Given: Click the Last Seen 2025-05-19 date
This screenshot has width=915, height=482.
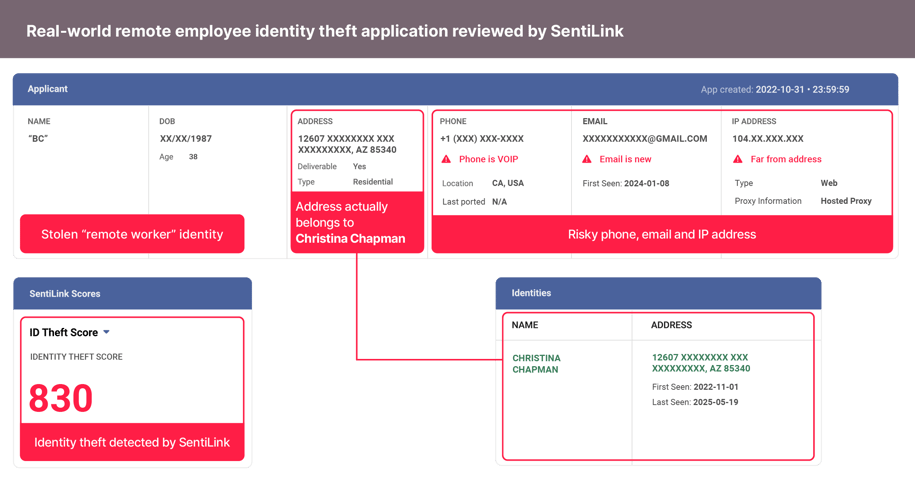Looking at the screenshot, I should pos(716,402).
